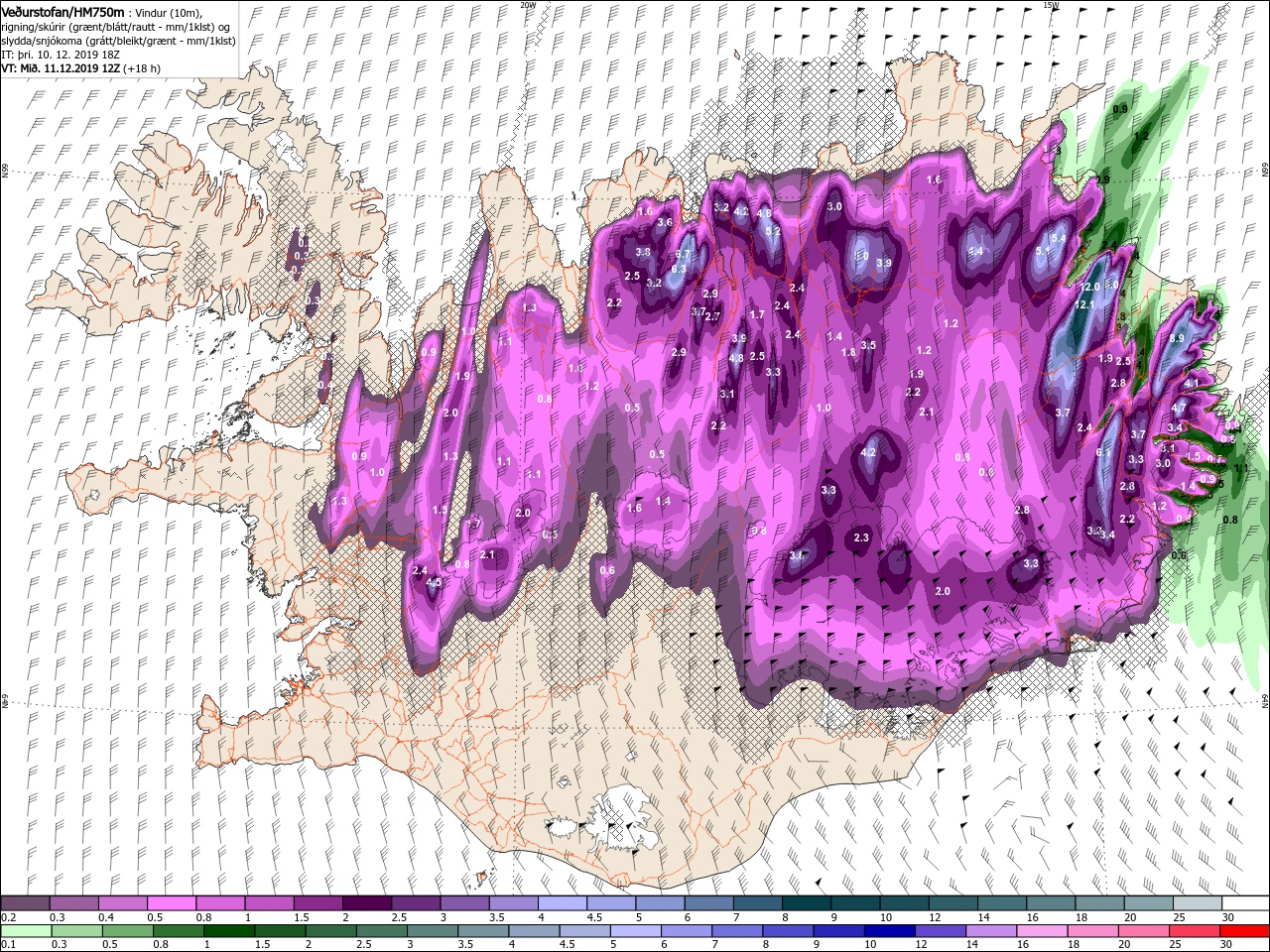
Task: Click the pale green lower swatch labeled 0.1
Action: (25, 930)
